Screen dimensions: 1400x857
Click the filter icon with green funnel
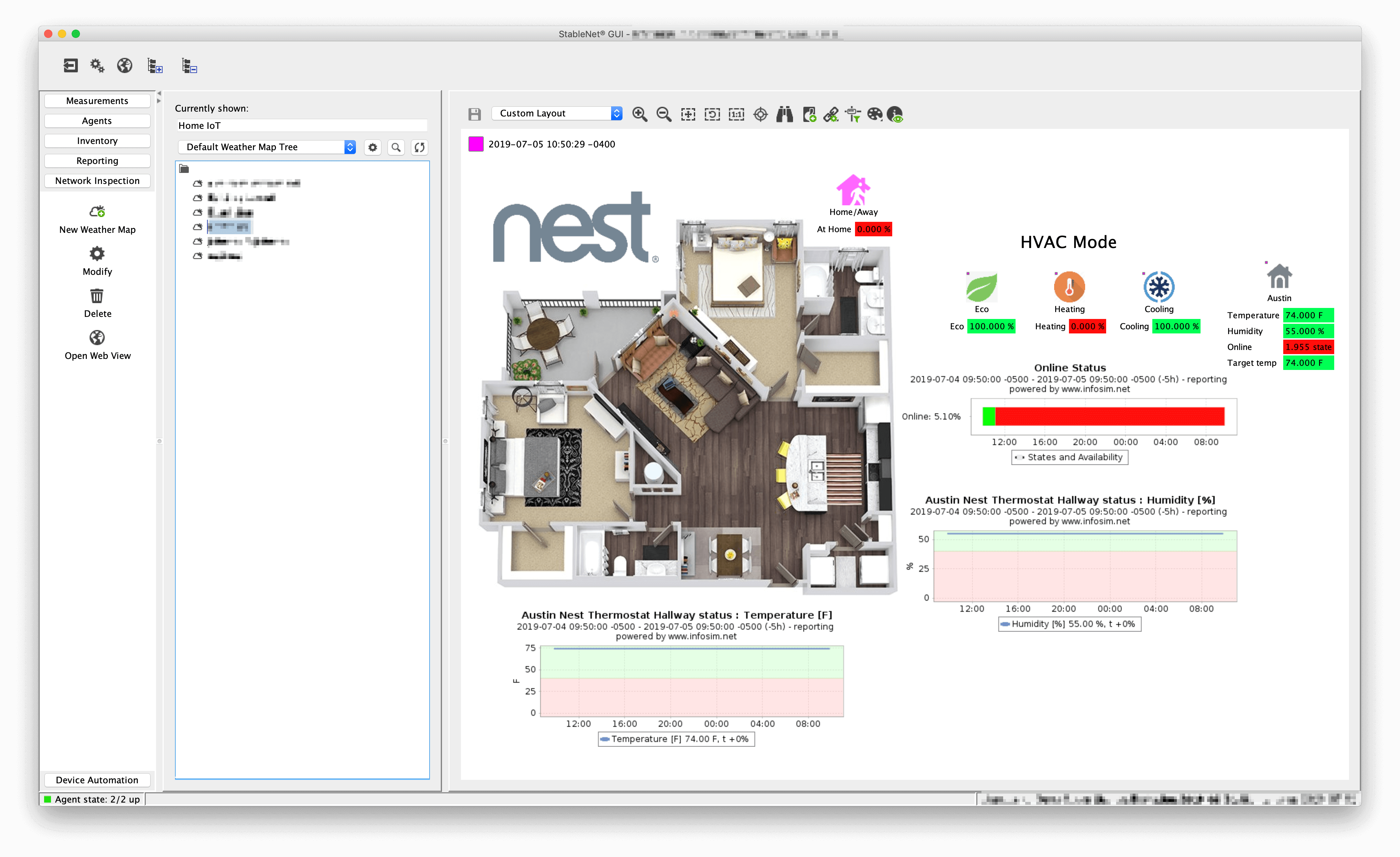pyautogui.click(x=853, y=114)
